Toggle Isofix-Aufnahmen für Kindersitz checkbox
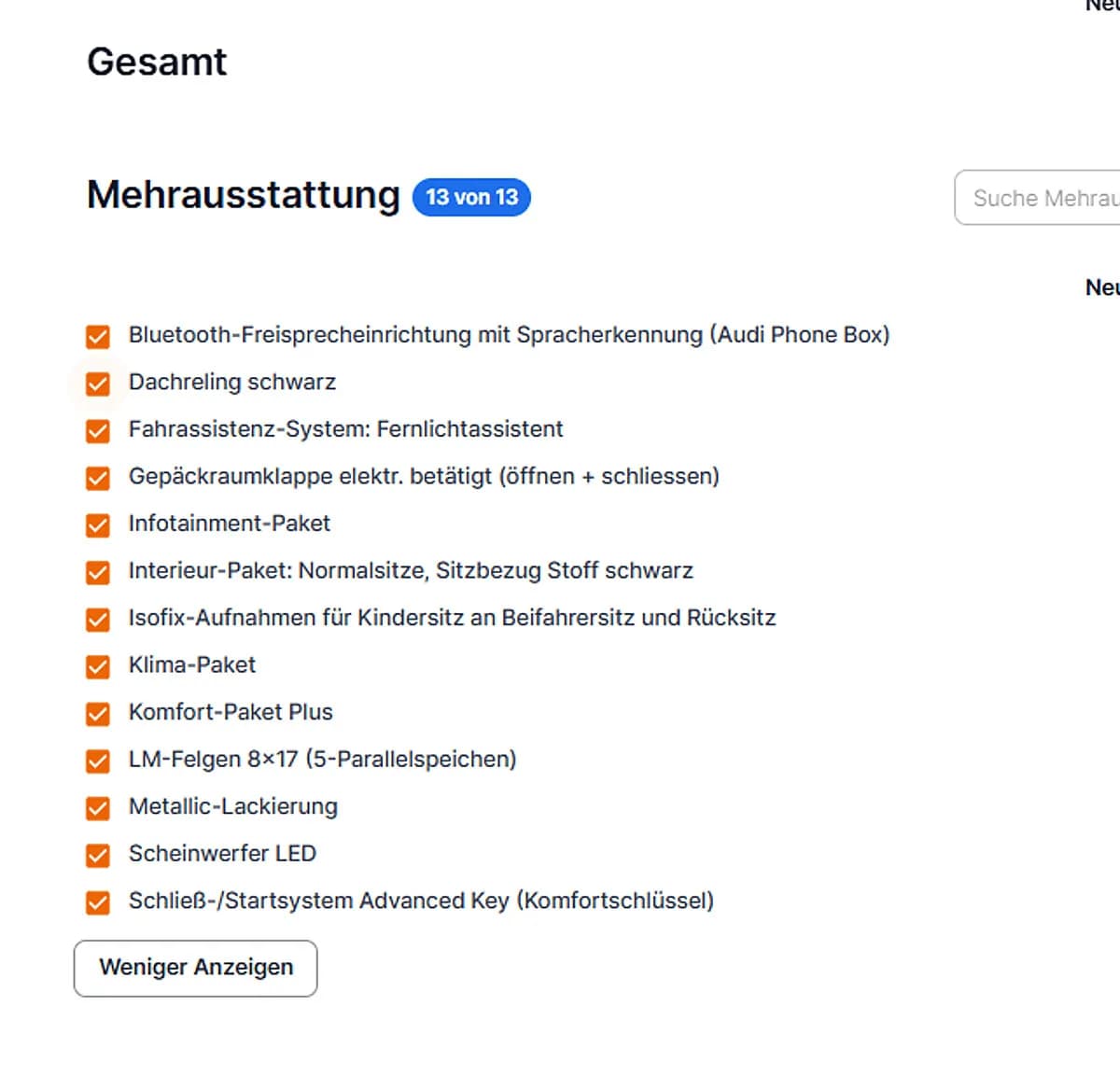1120x1090 pixels. pos(98,619)
